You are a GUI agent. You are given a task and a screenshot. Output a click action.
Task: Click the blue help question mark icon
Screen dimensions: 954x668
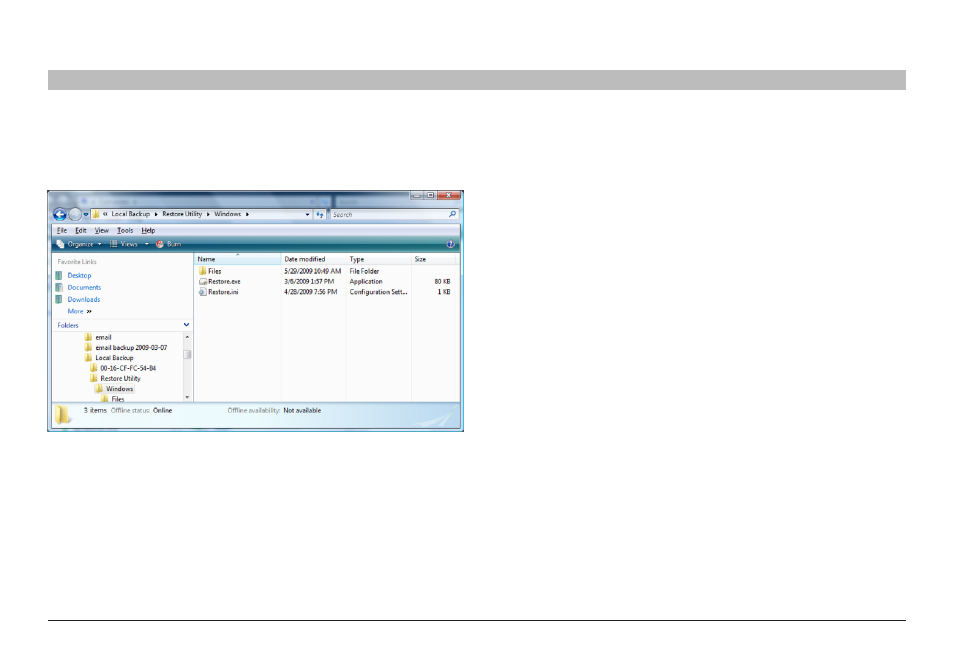(x=450, y=244)
